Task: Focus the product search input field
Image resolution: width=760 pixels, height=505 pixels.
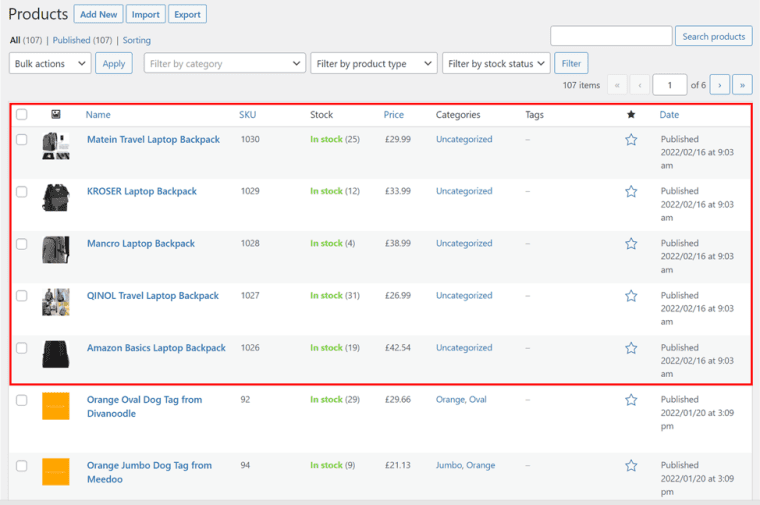Action: tap(611, 36)
